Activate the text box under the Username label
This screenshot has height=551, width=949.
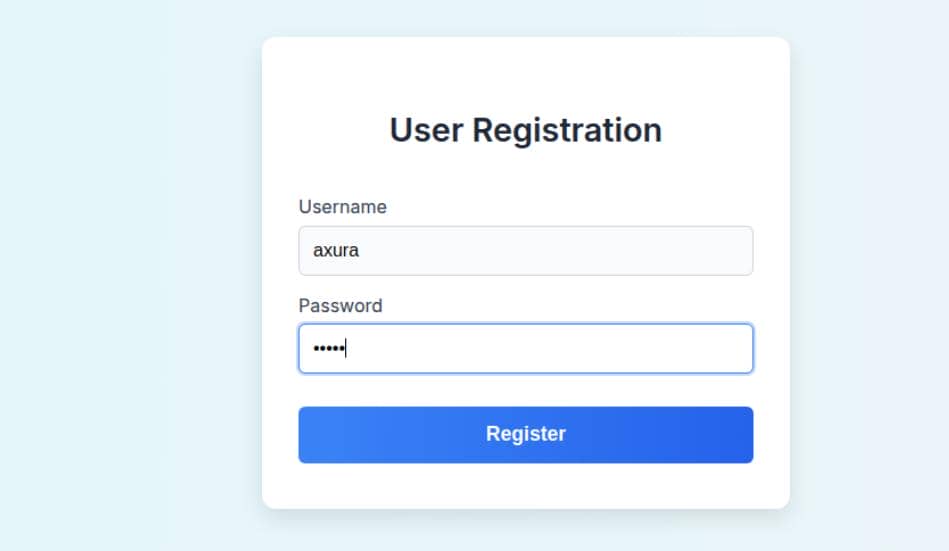tap(525, 250)
